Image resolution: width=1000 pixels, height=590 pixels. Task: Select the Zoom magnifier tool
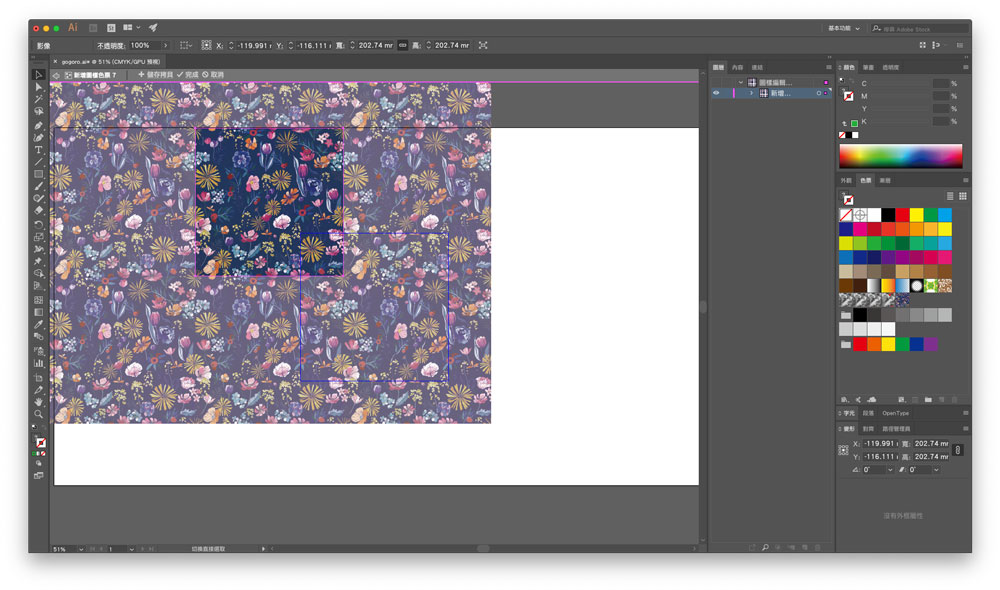point(39,413)
